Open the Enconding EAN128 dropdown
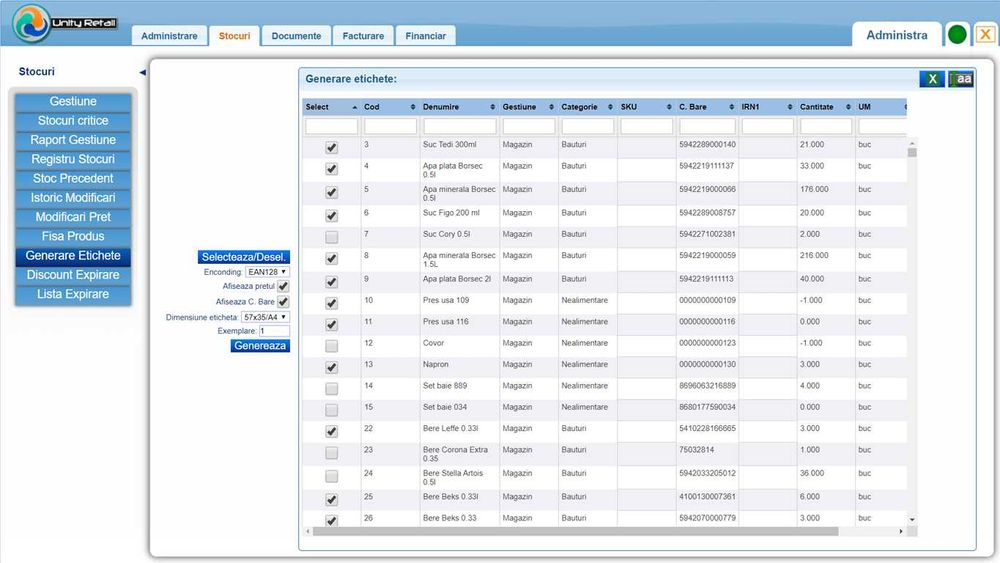1000x563 pixels. [x=267, y=272]
